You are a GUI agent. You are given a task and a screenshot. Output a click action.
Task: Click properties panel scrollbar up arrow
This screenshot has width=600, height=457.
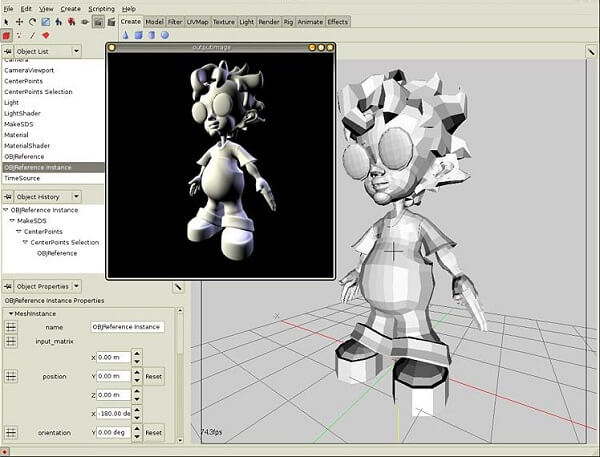pos(180,311)
